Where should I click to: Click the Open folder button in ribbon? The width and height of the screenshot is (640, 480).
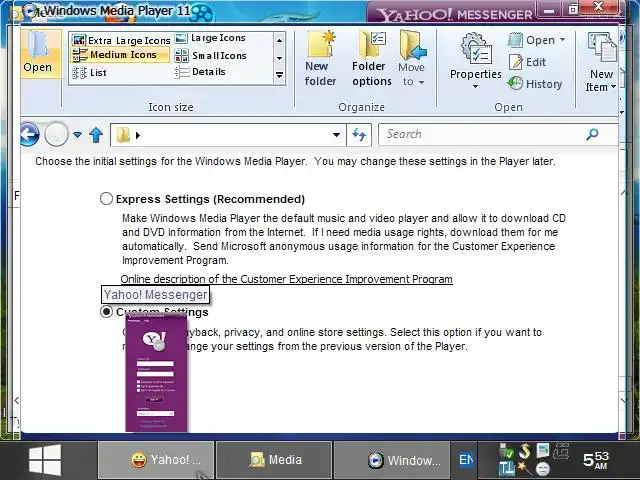[40, 53]
